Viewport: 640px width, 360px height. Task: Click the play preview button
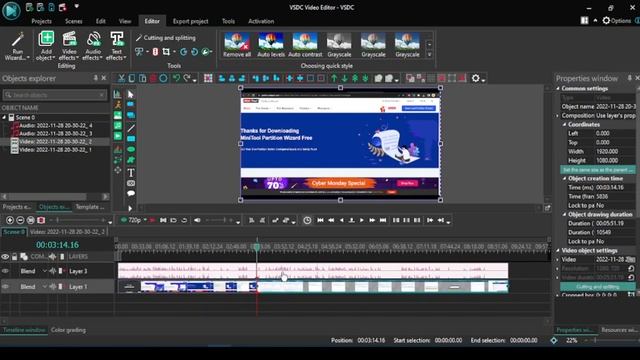362,220
